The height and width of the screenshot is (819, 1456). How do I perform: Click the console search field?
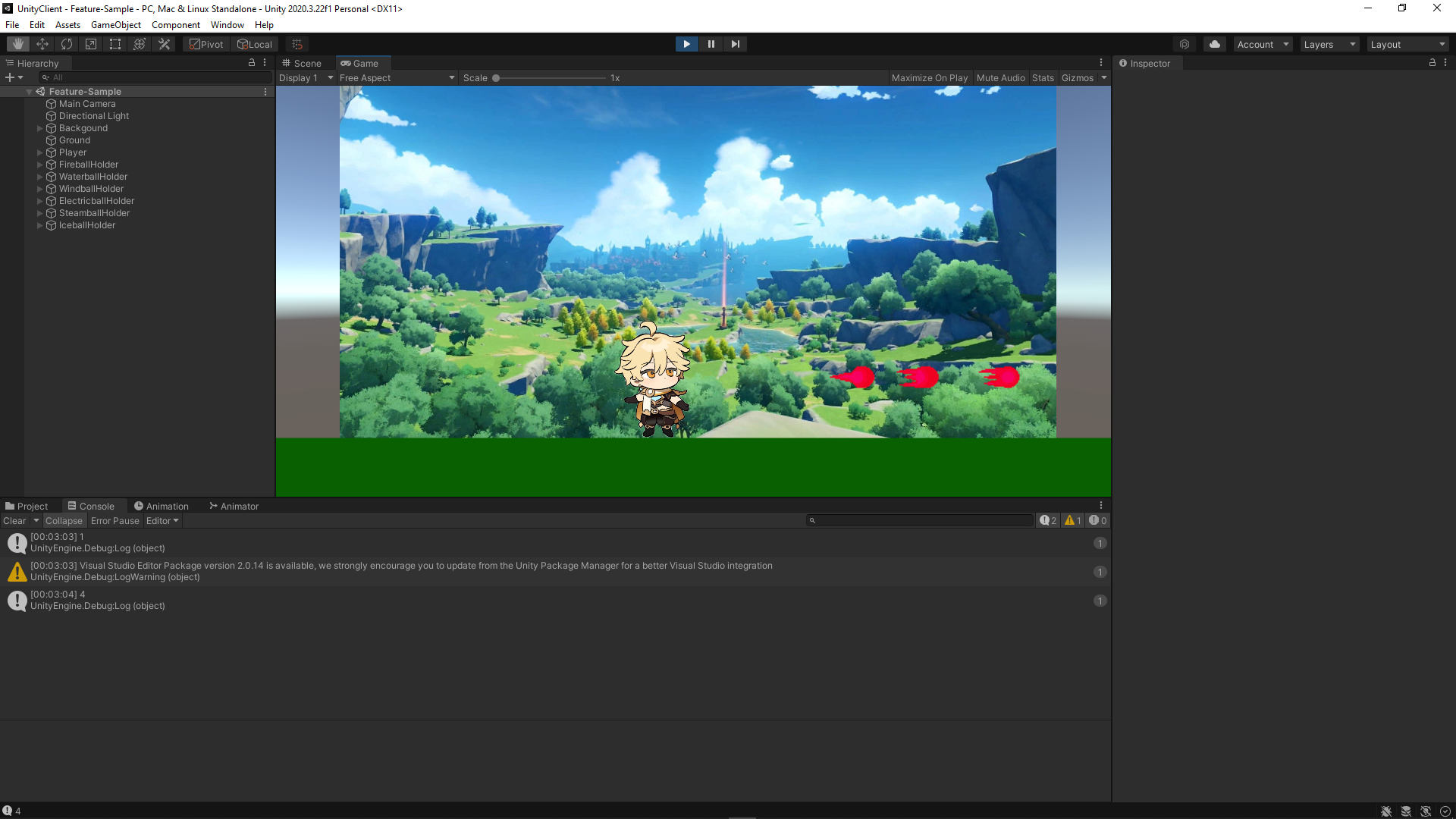pyautogui.click(x=921, y=521)
